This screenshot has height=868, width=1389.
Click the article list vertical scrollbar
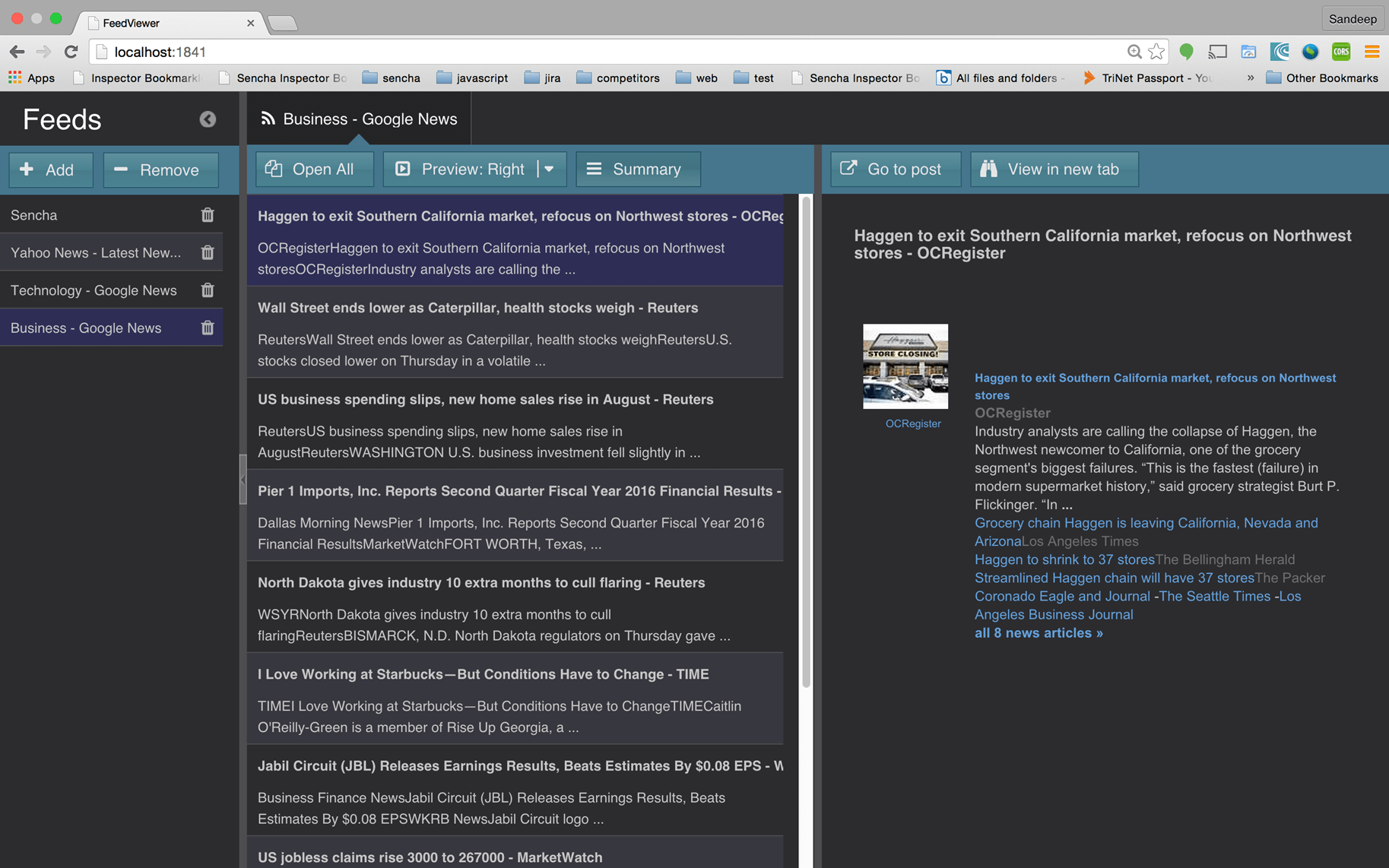pos(806,441)
